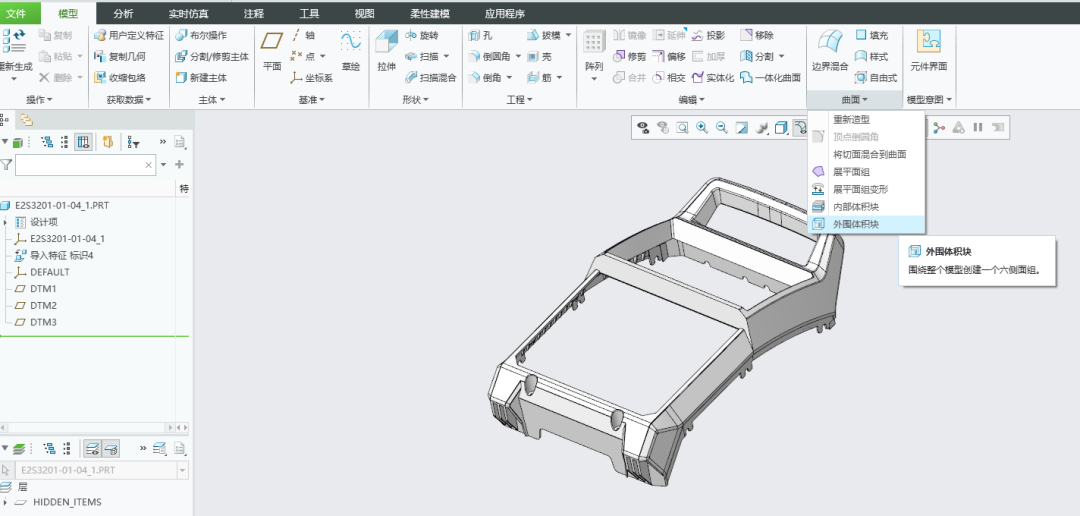
Task: Expand the 编辑 group dropdown
Action: tap(692, 100)
